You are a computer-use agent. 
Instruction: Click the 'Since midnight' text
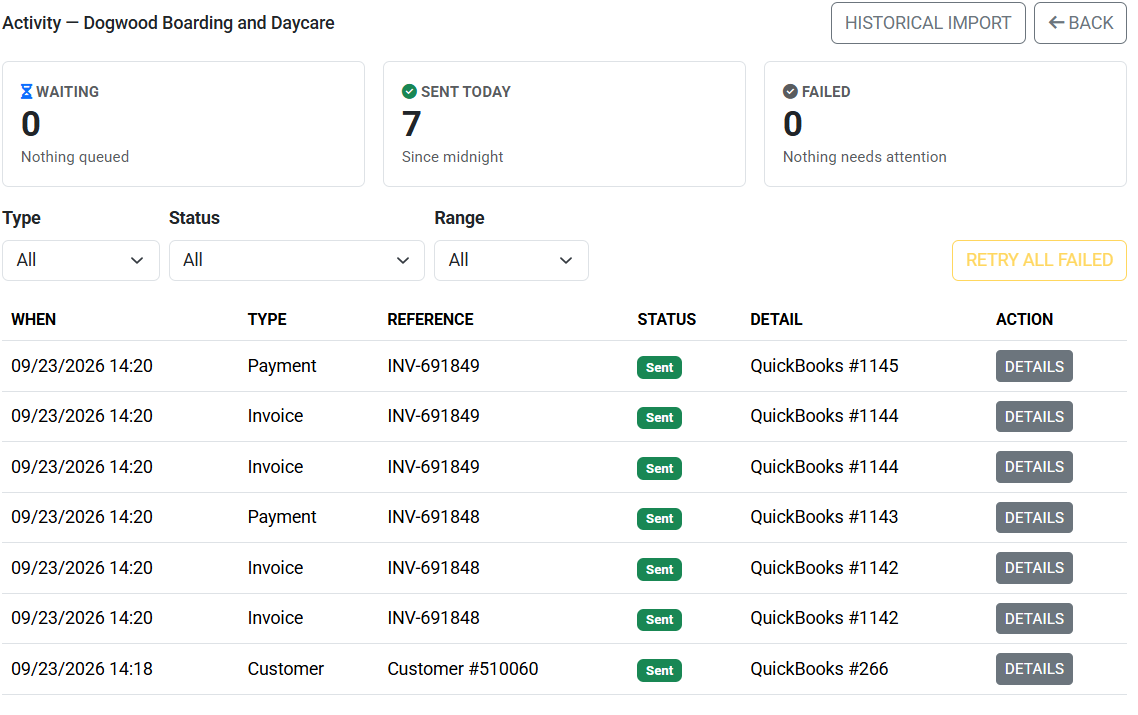tap(452, 157)
